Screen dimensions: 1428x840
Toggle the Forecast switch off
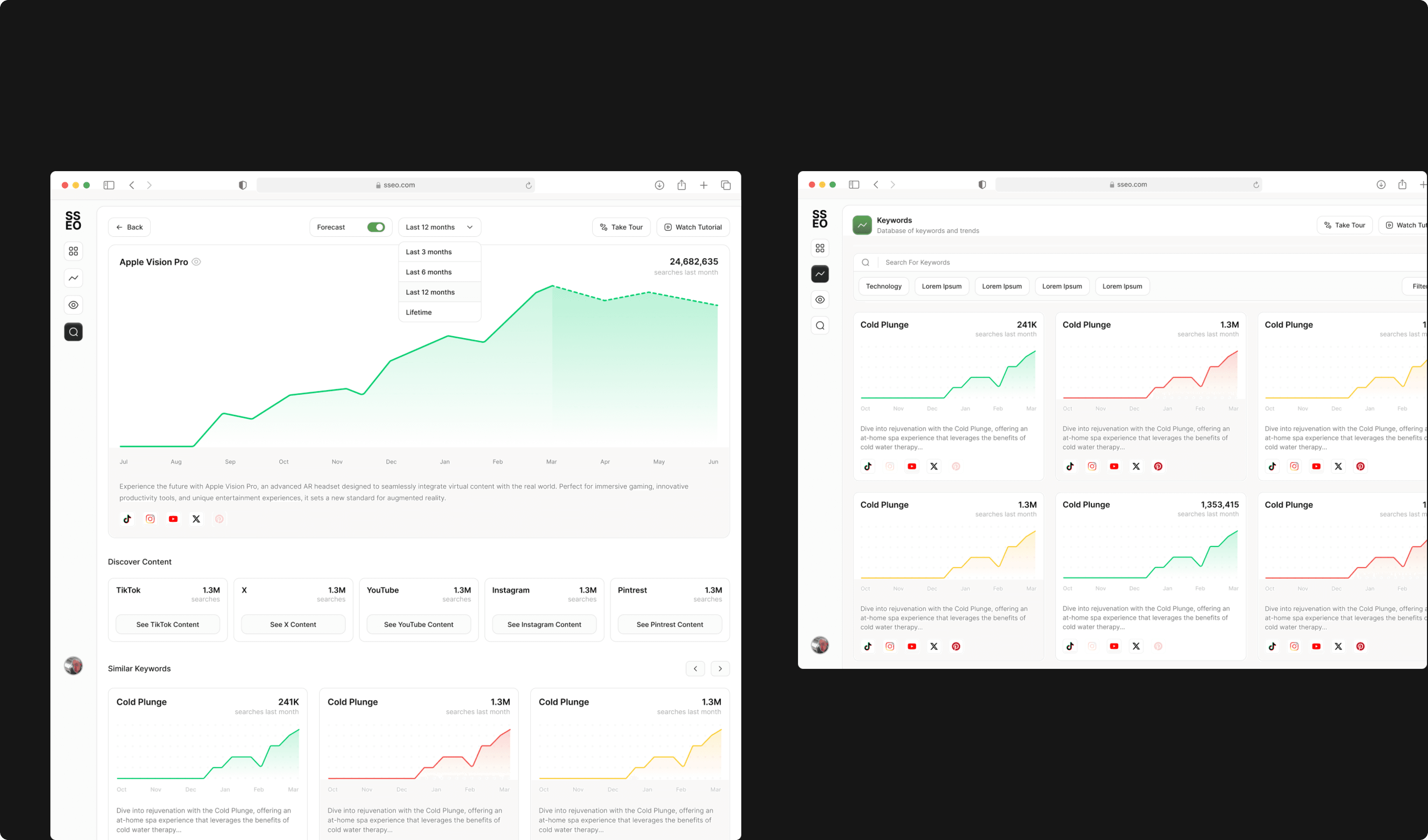(x=376, y=227)
